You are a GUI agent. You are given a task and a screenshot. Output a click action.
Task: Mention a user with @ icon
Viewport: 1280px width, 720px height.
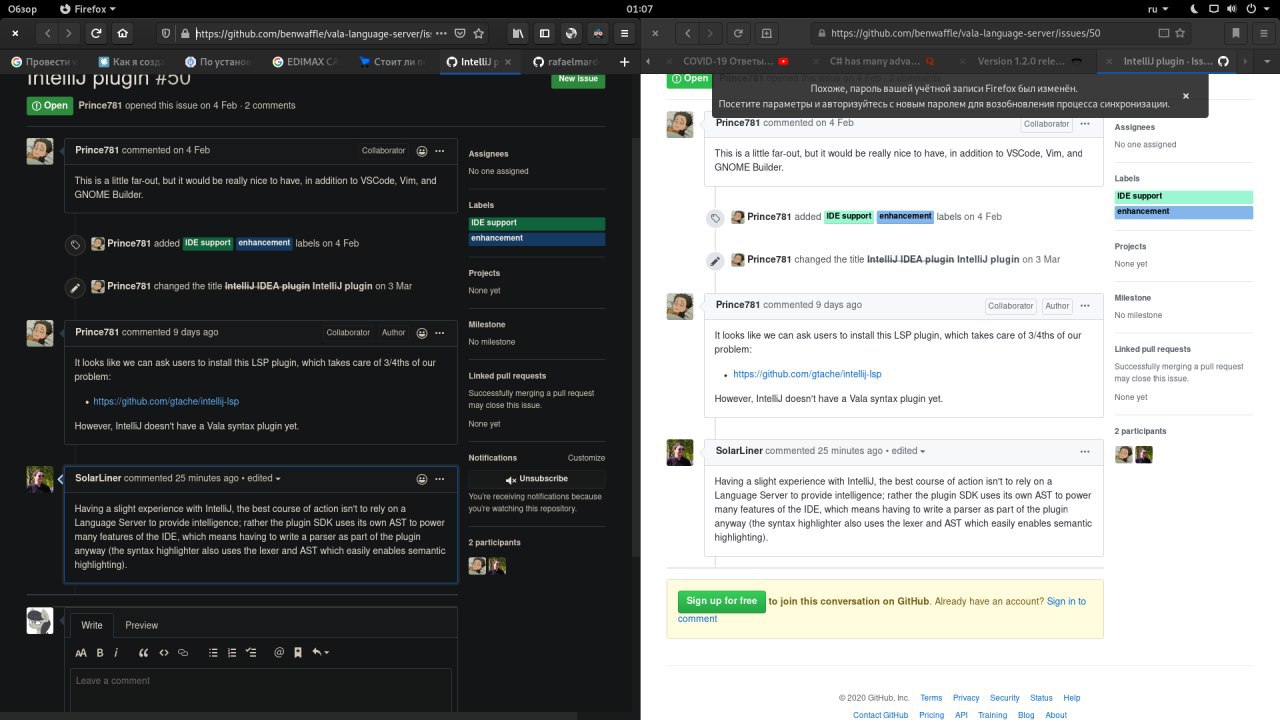(x=279, y=653)
